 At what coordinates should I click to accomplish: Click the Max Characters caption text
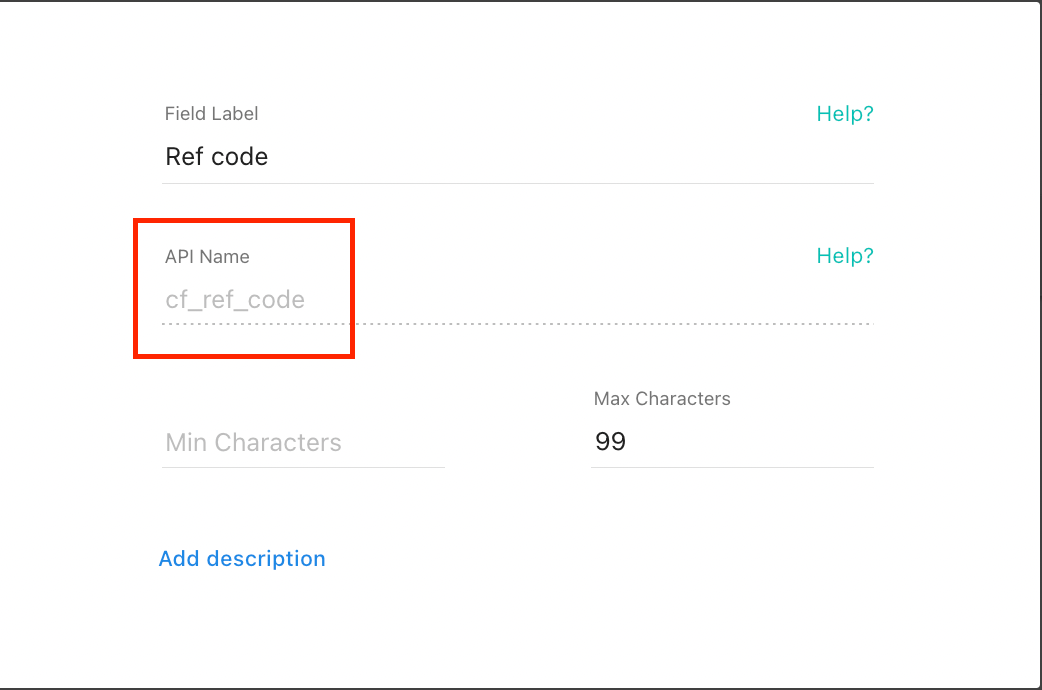tap(662, 399)
